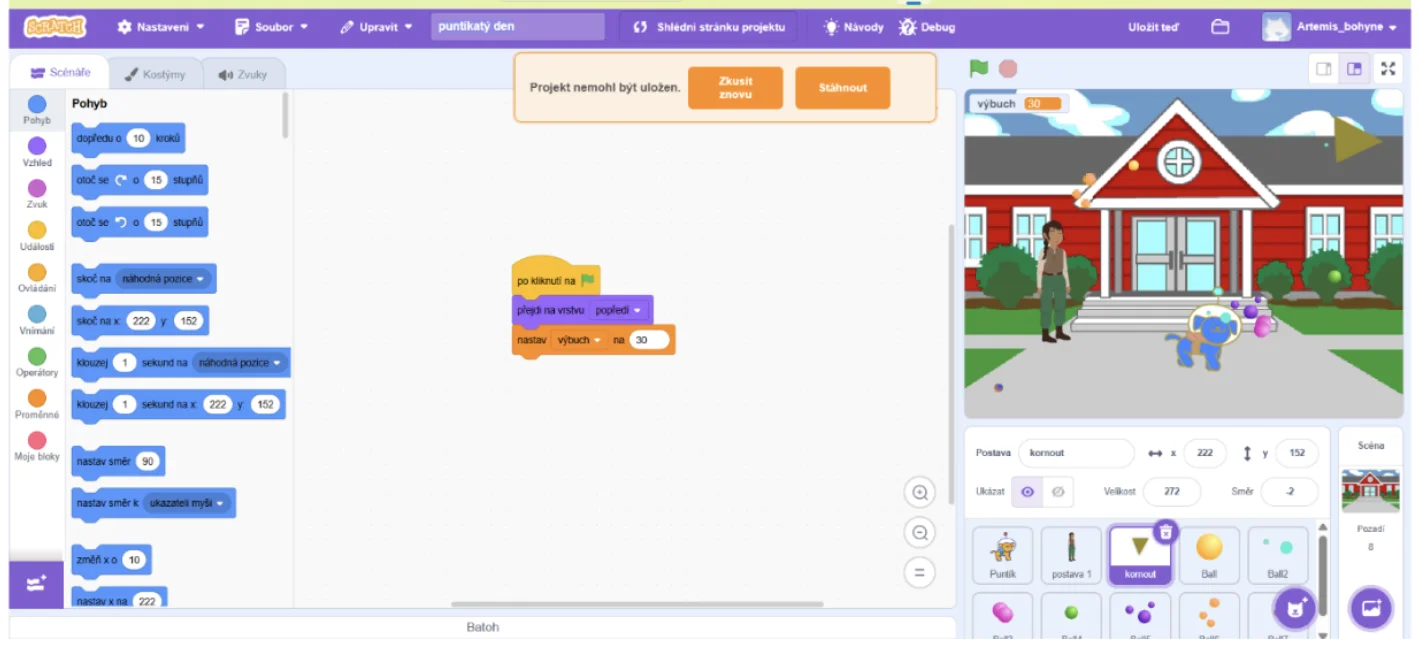1420x652 pixels.
Task: Select the Puntík sprite thumbnail
Action: (x=1002, y=554)
